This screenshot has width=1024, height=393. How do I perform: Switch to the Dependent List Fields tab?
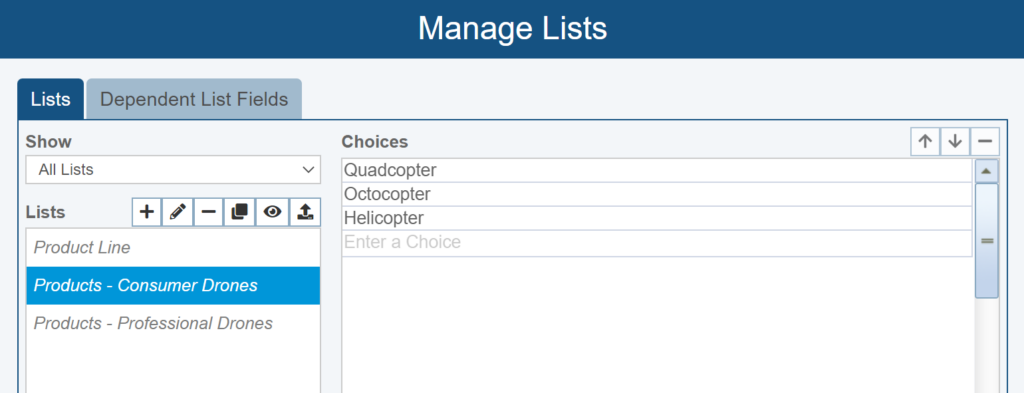point(194,99)
